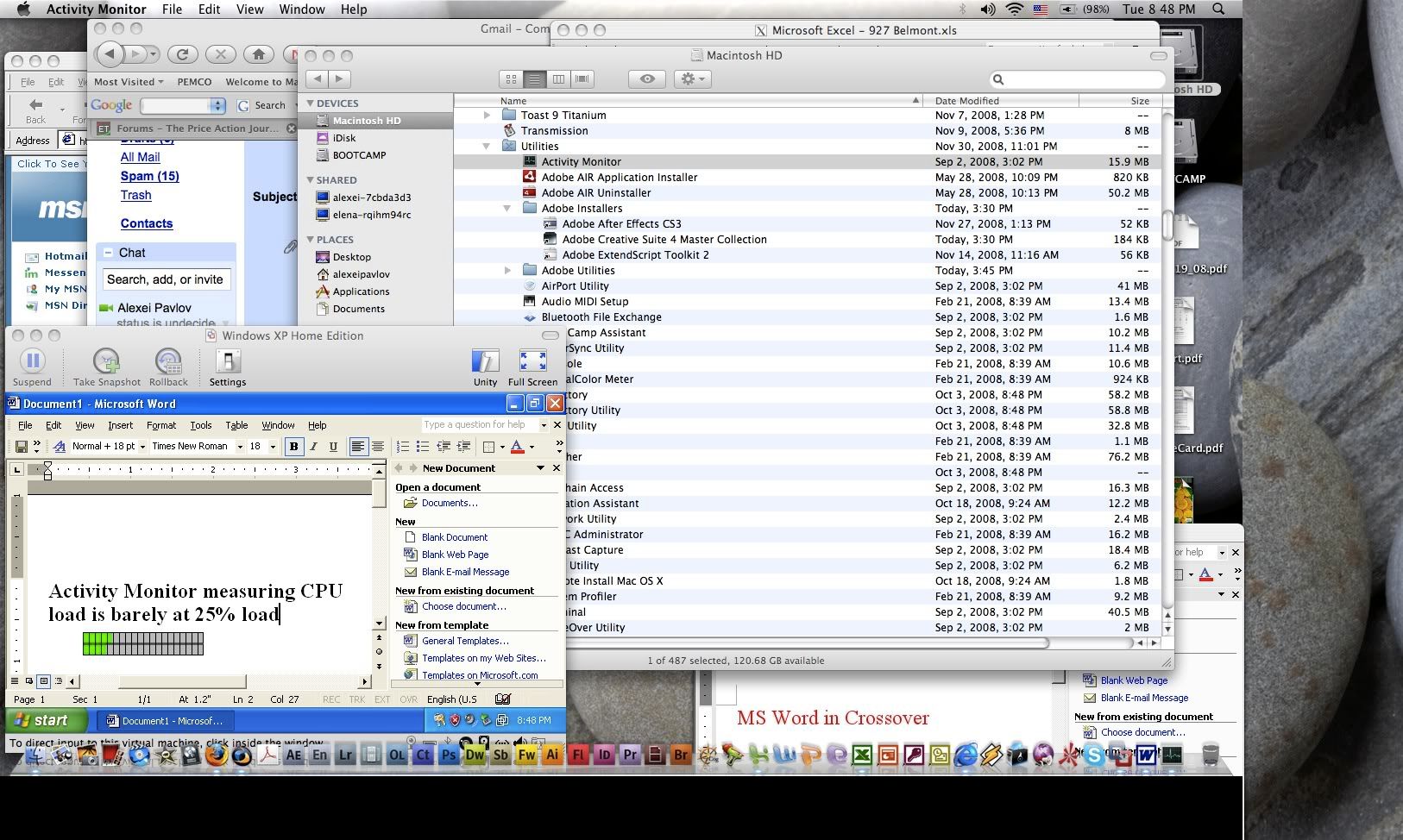Viewport: 1403px width, 840px height.
Task: Toggle center text alignment in Word
Action: tap(377, 446)
